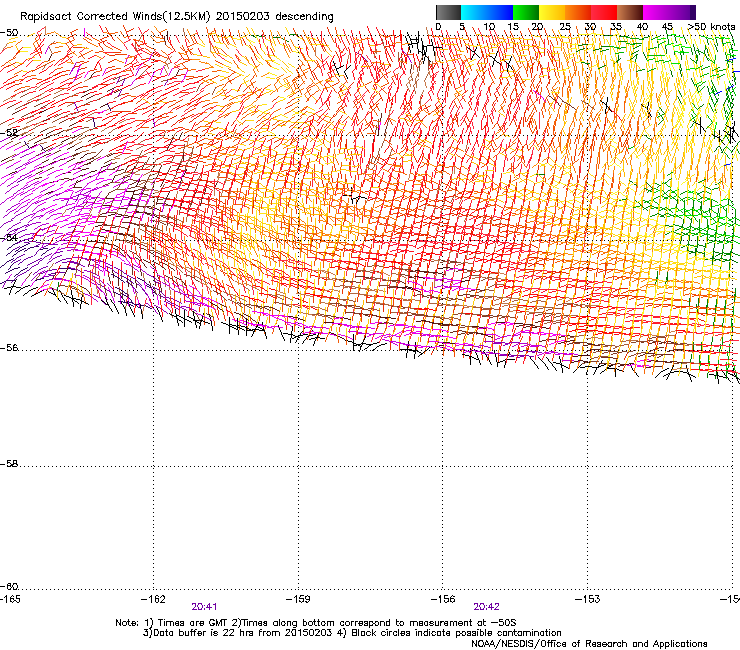This screenshot has width=740, height=650.
Task: Click the -159 longitude axis label
Action: click(x=298, y=599)
